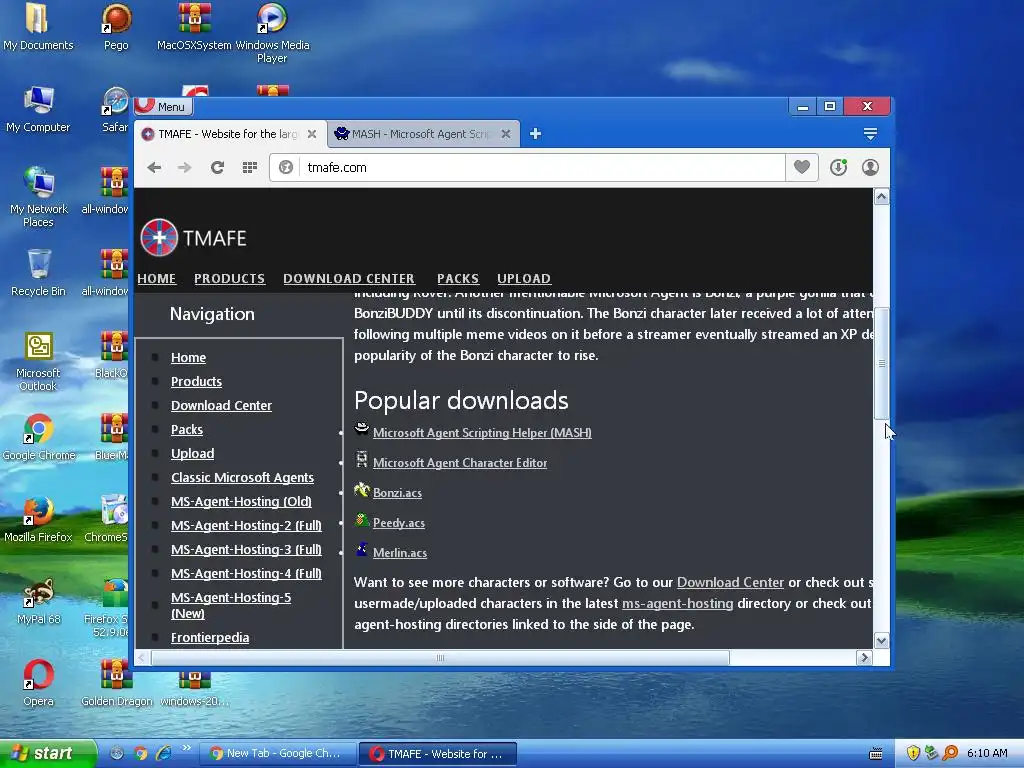This screenshot has width=1024, height=768.
Task: Open the user account profile icon
Action: click(x=870, y=167)
